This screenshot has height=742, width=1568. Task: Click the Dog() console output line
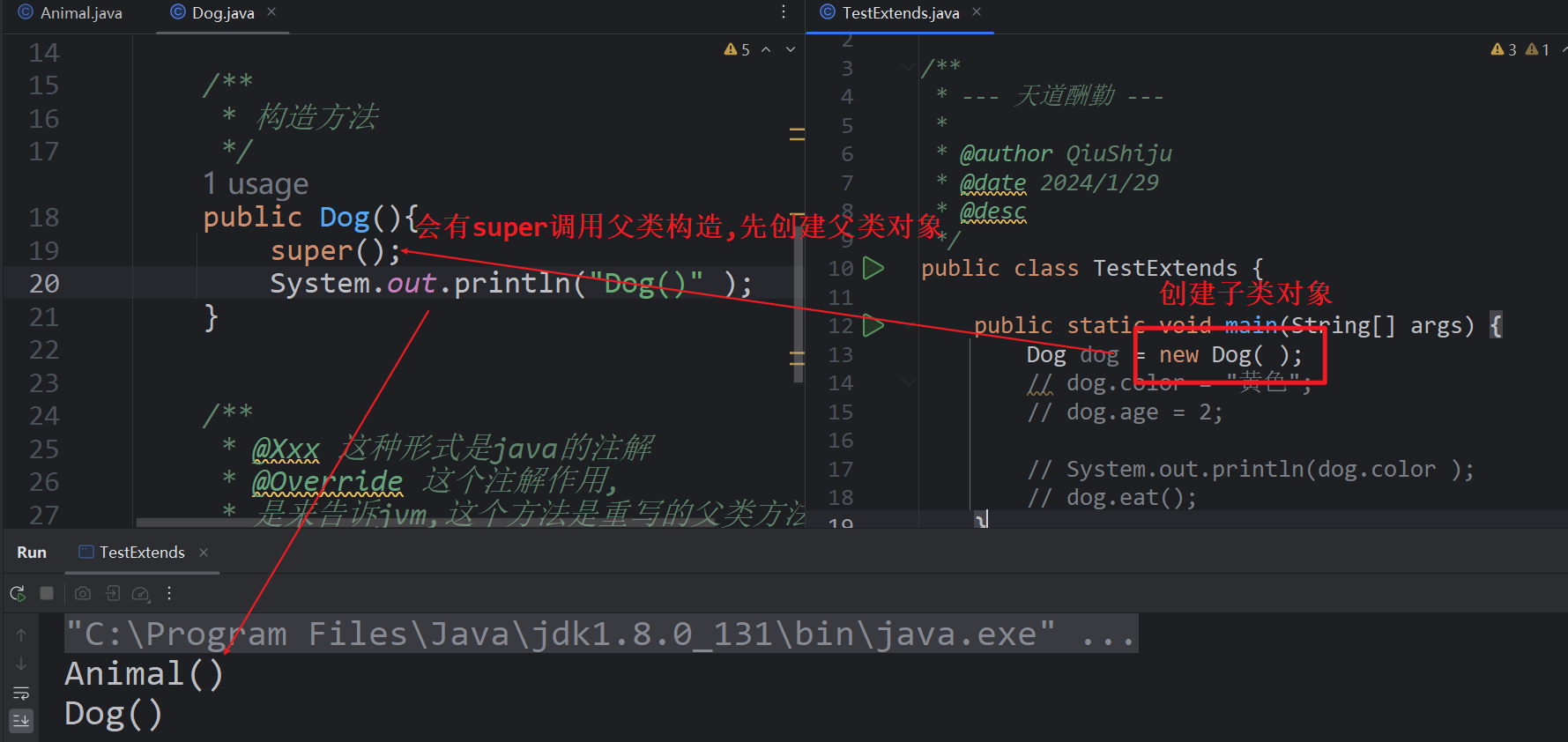114,714
